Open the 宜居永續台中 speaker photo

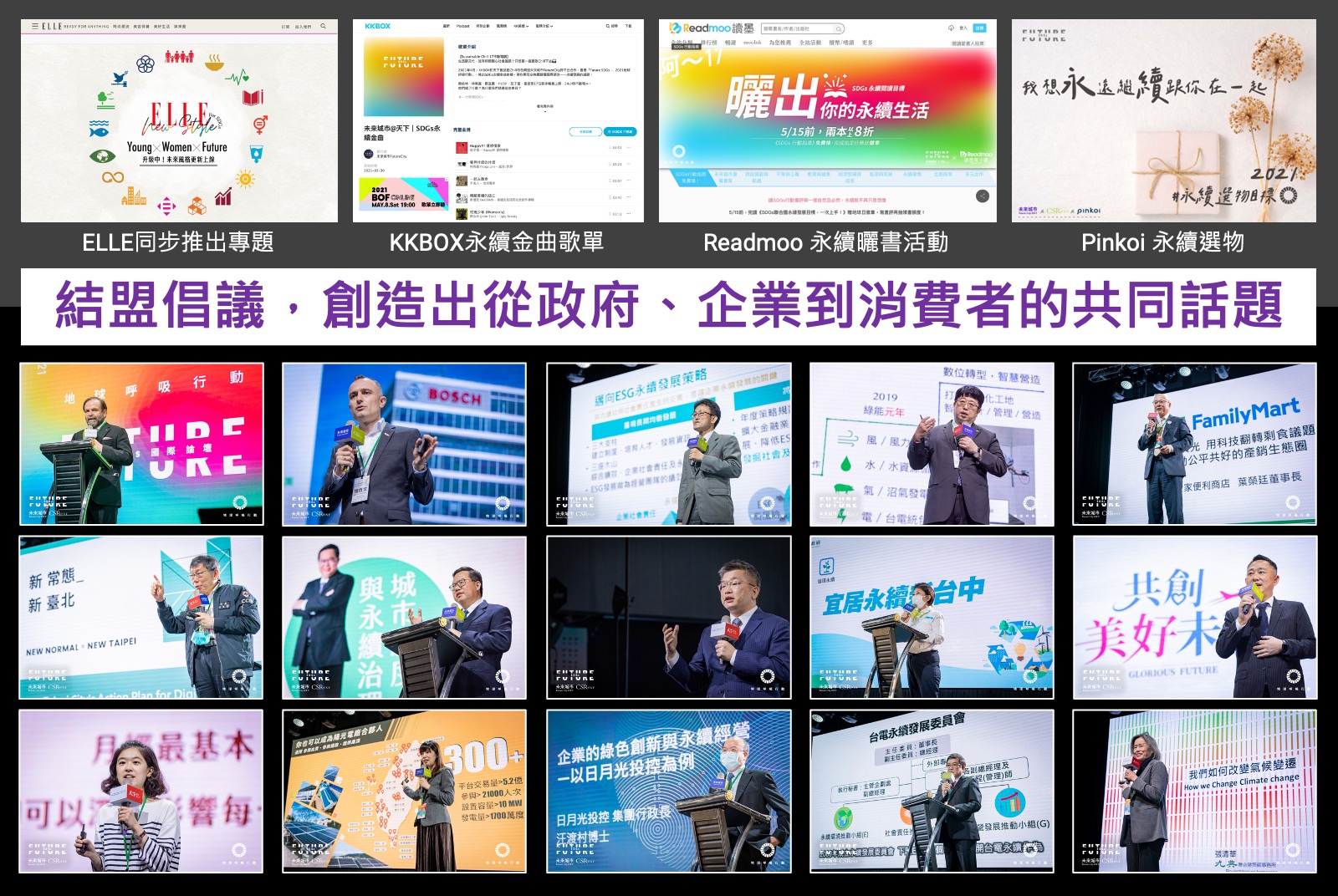click(x=932, y=618)
